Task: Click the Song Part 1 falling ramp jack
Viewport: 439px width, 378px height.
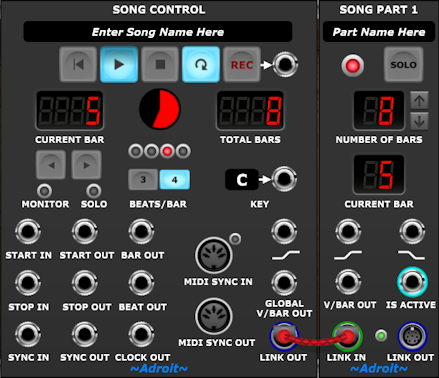Action: 412,231
